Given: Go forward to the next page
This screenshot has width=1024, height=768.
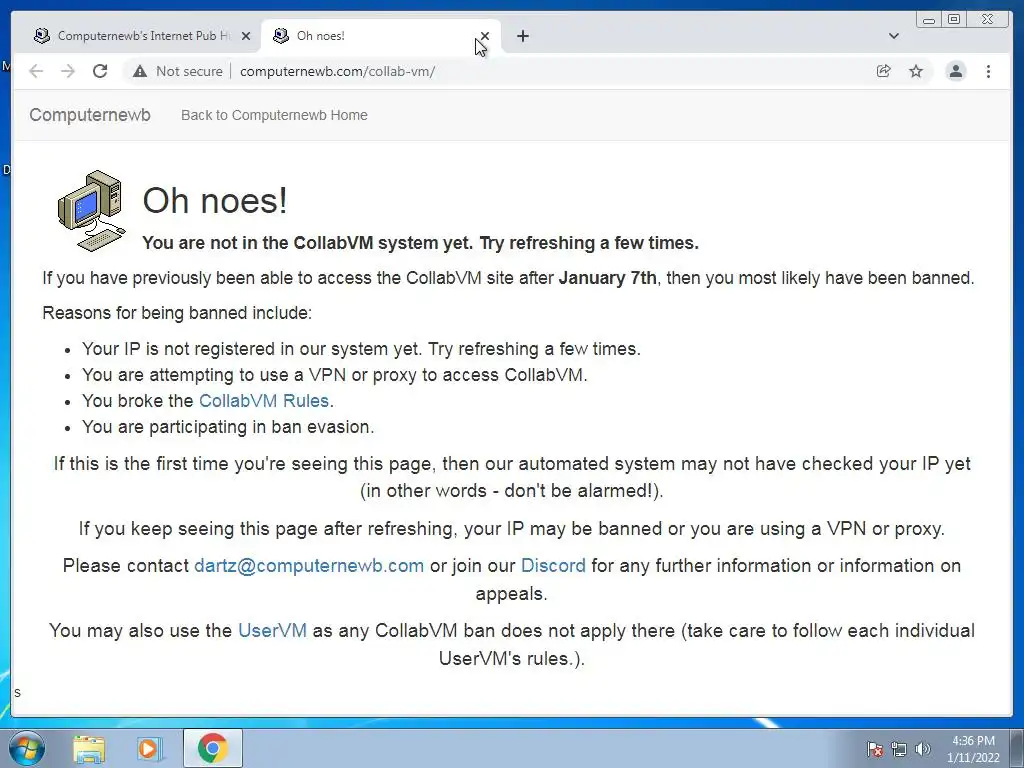Looking at the screenshot, I should pos(68,71).
